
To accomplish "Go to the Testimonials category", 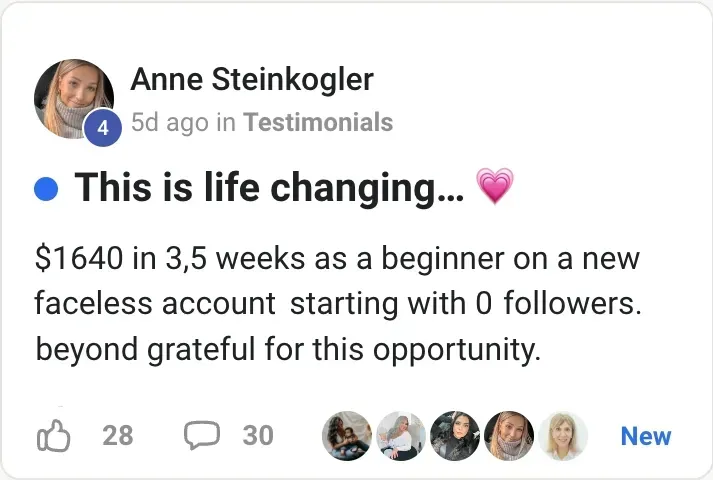I will [318, 123].
